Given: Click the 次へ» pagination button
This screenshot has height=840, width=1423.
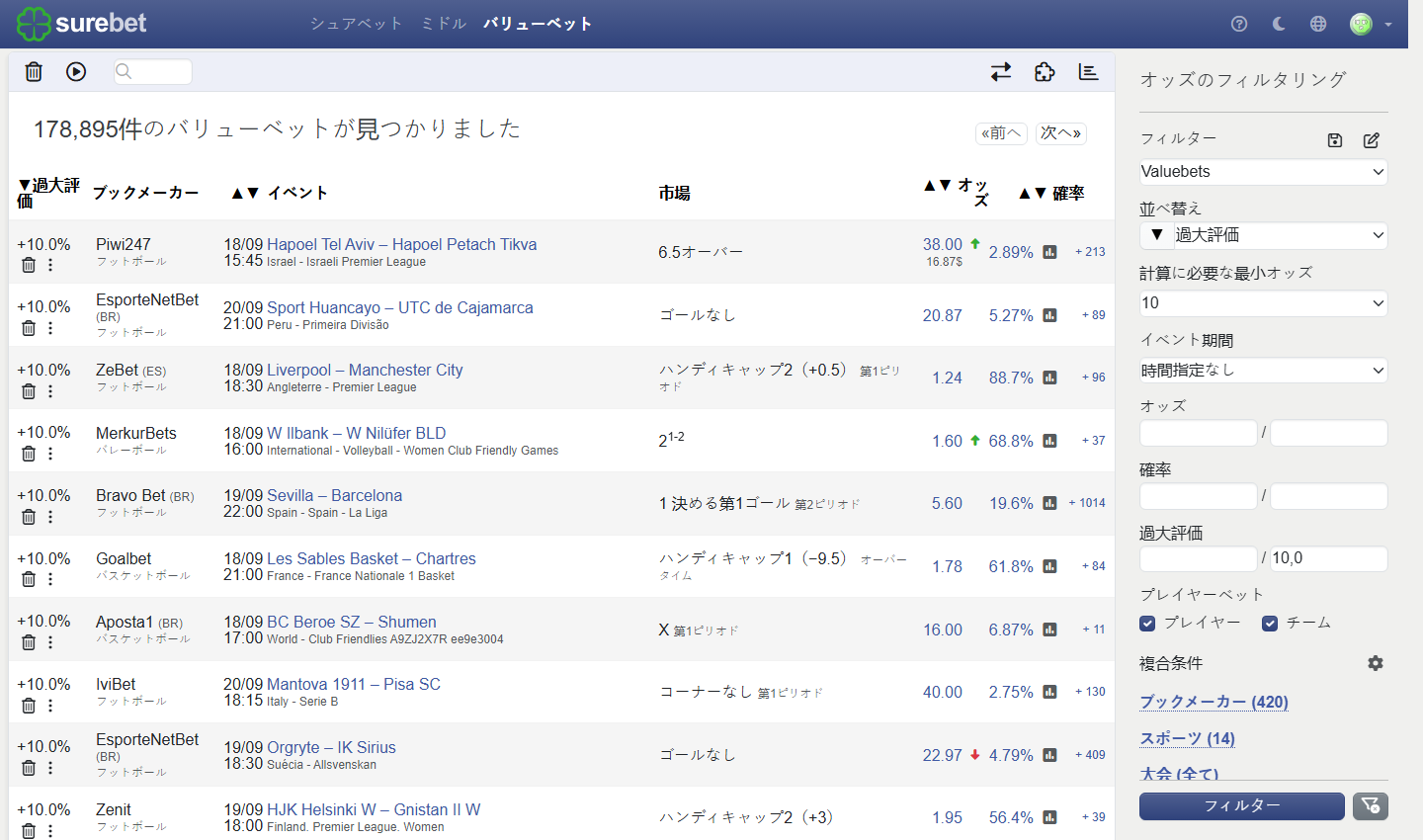Looking at the screenshot, I should (x=1061, y=133).
